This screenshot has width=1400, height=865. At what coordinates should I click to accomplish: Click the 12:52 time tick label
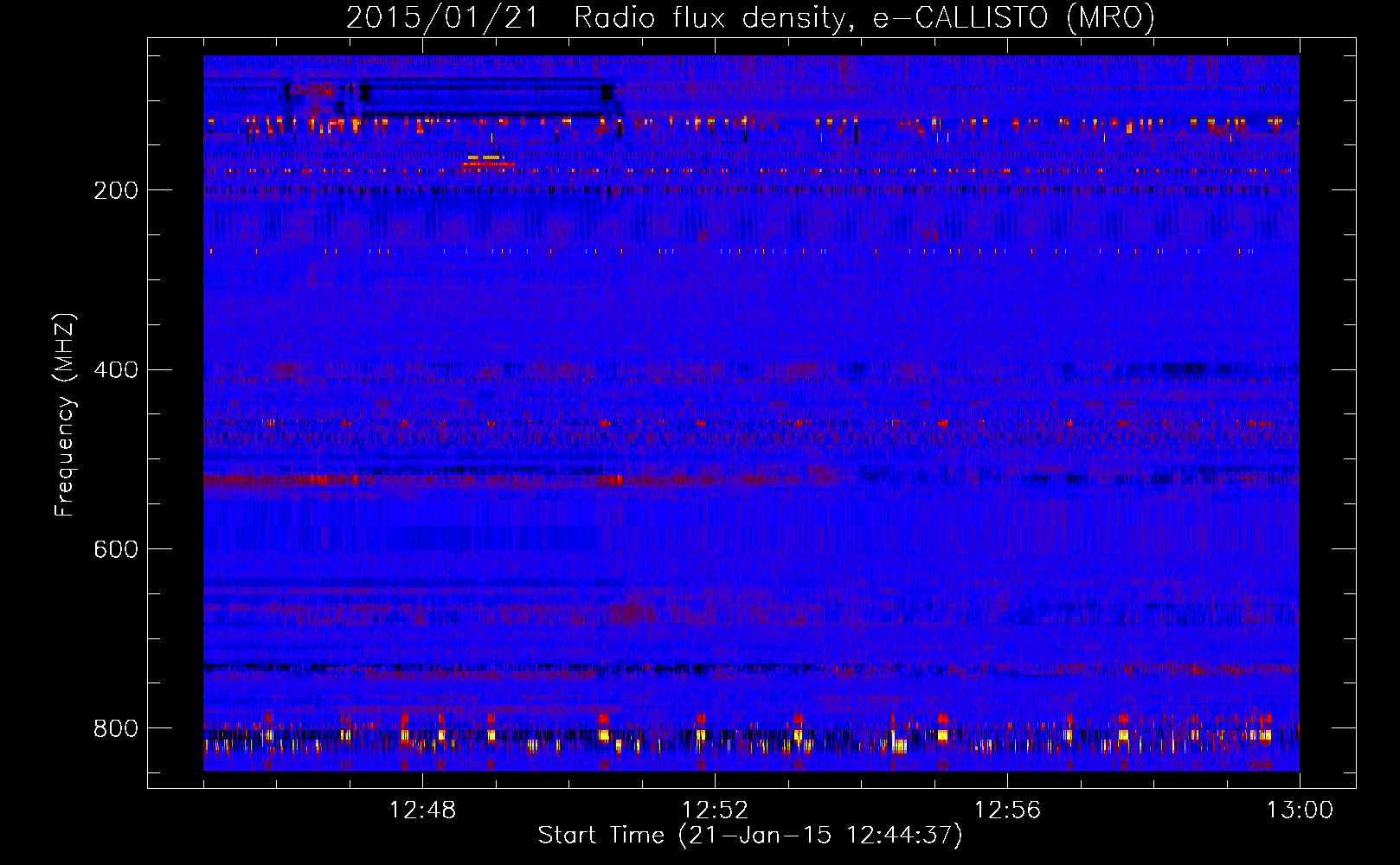point(716,811)
